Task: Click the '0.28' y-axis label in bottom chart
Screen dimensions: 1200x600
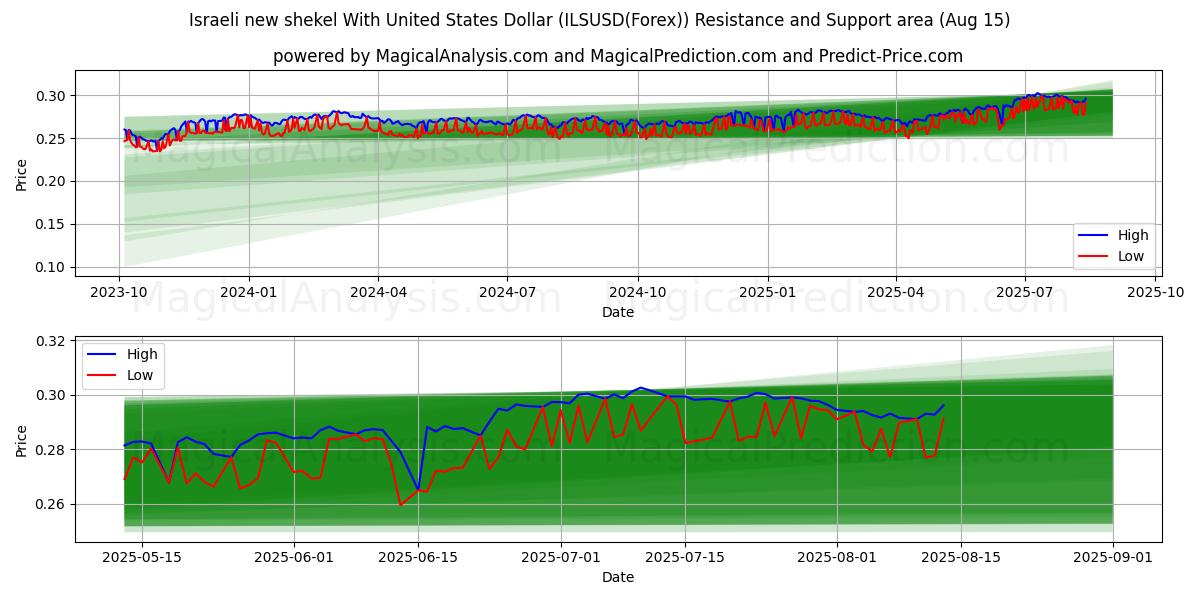Action: (x=53, y=450)
